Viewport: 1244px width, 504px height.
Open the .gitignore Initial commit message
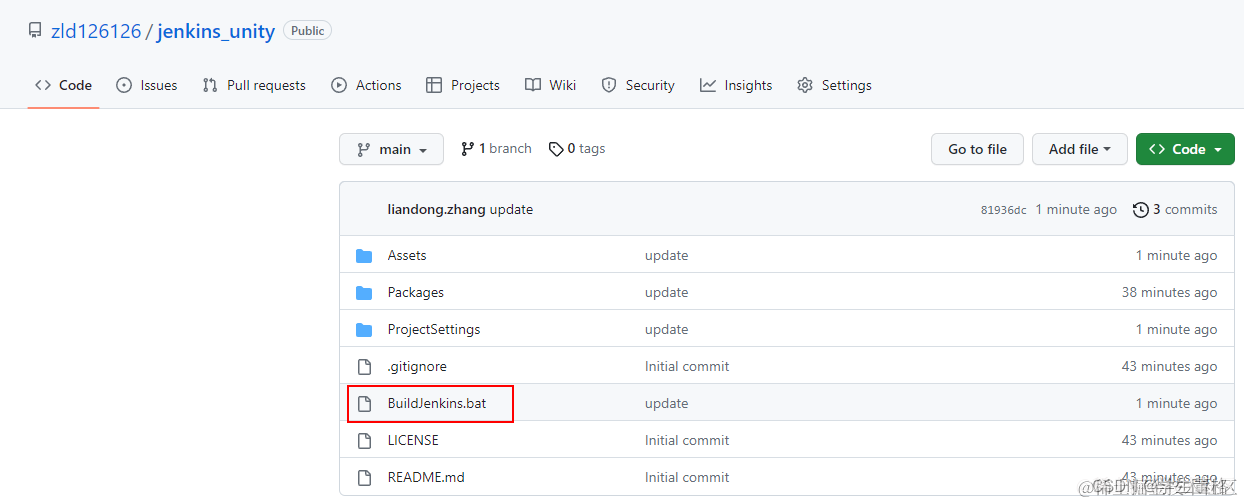click(x=687, y=366)
